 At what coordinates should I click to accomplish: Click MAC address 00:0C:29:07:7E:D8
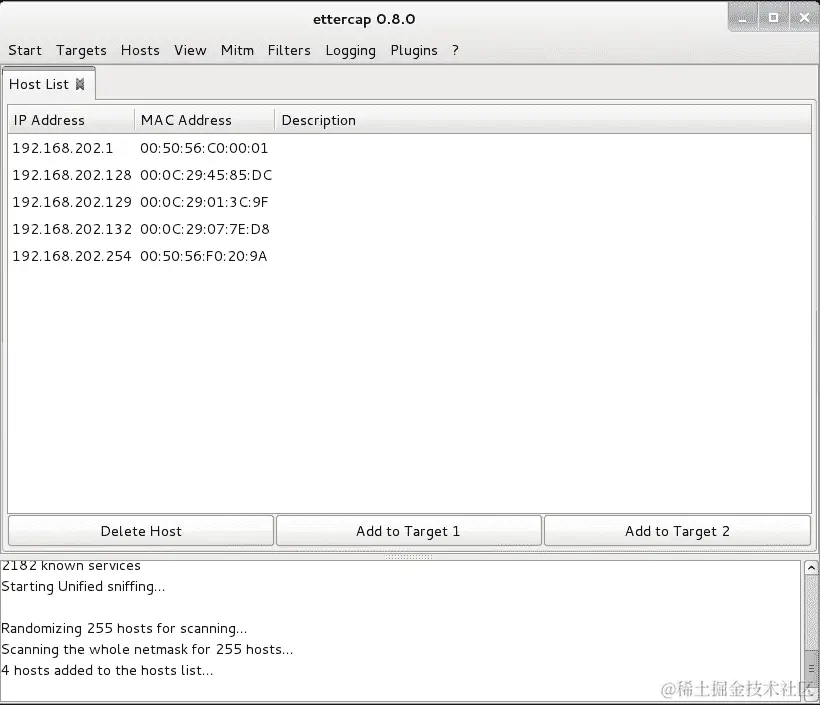[204, 229]
